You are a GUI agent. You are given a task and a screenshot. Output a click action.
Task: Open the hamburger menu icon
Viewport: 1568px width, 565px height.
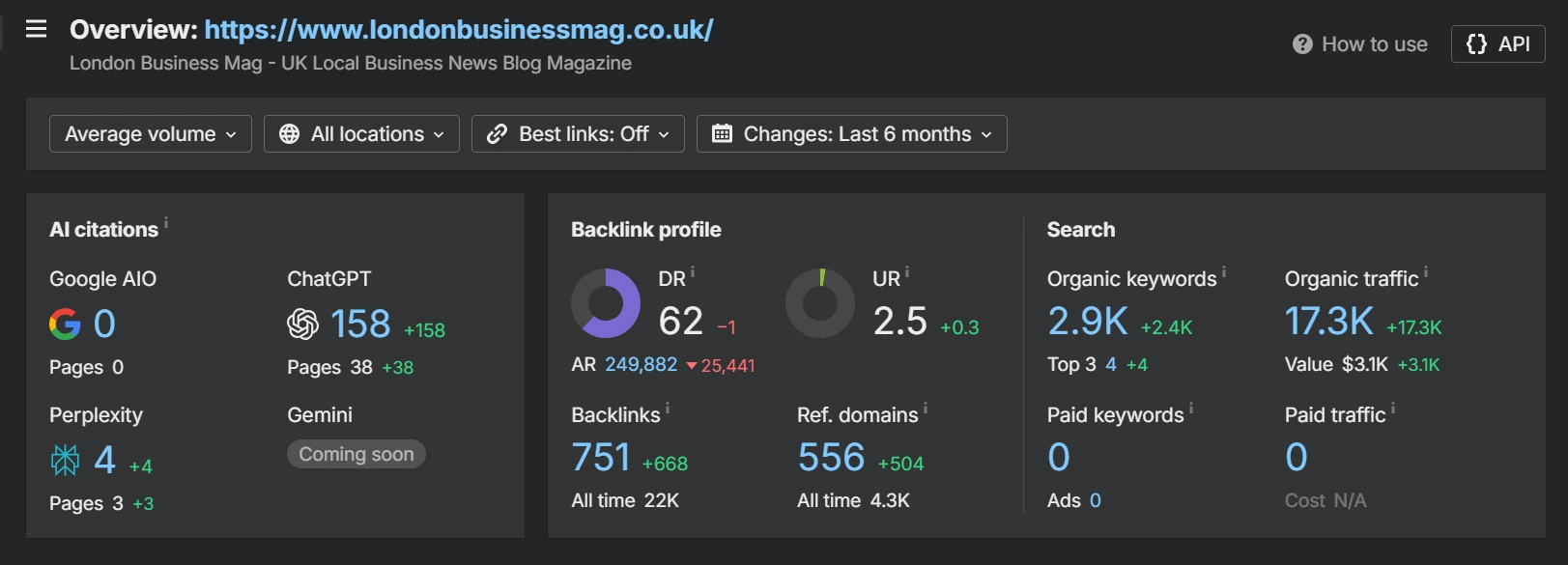click(36, 29)
